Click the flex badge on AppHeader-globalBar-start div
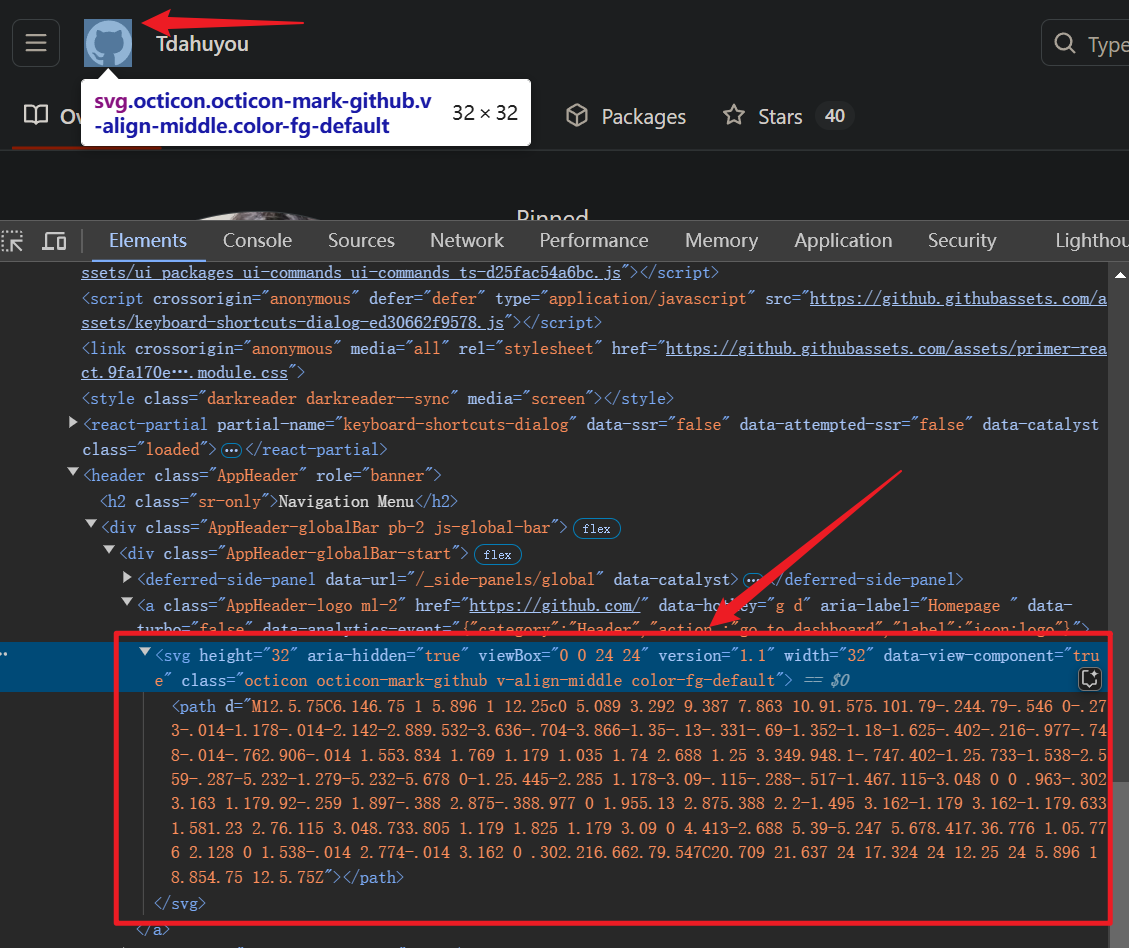 pyautogui.click(x=498, y=554)
